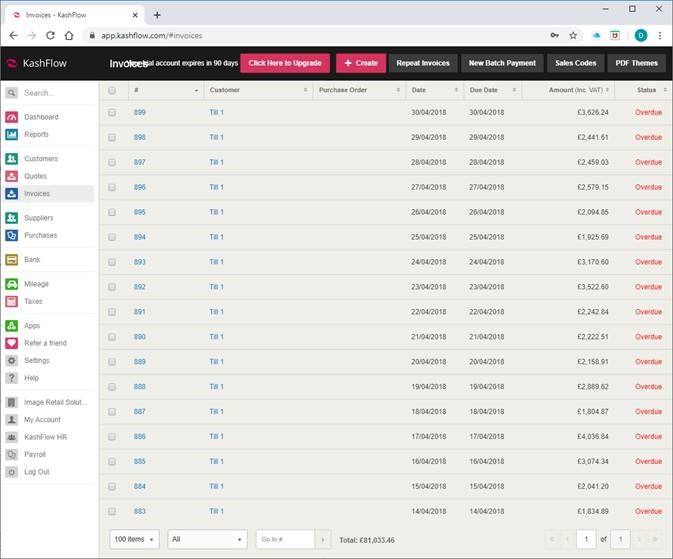673x559 pixels.
Task: Open the 100 items page size dropdown
Action: [x=134, y=540]
